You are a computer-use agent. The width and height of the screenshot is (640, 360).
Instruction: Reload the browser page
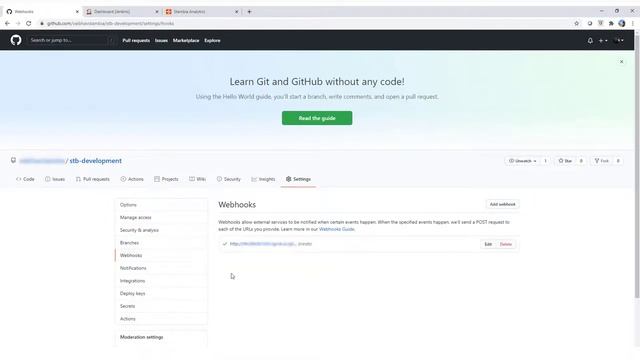pyautogui.click(x=29, y=23)
